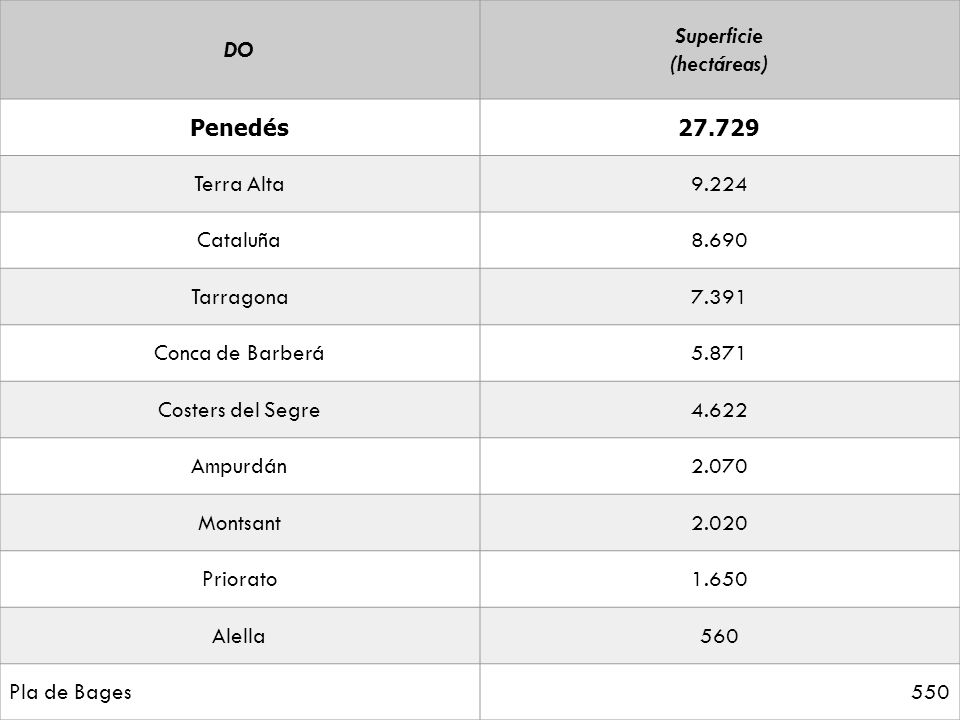Click the Cataluña row name
The height and width of the screenshot is (720, 960).
pyautogui.click(x=239, y=241)
